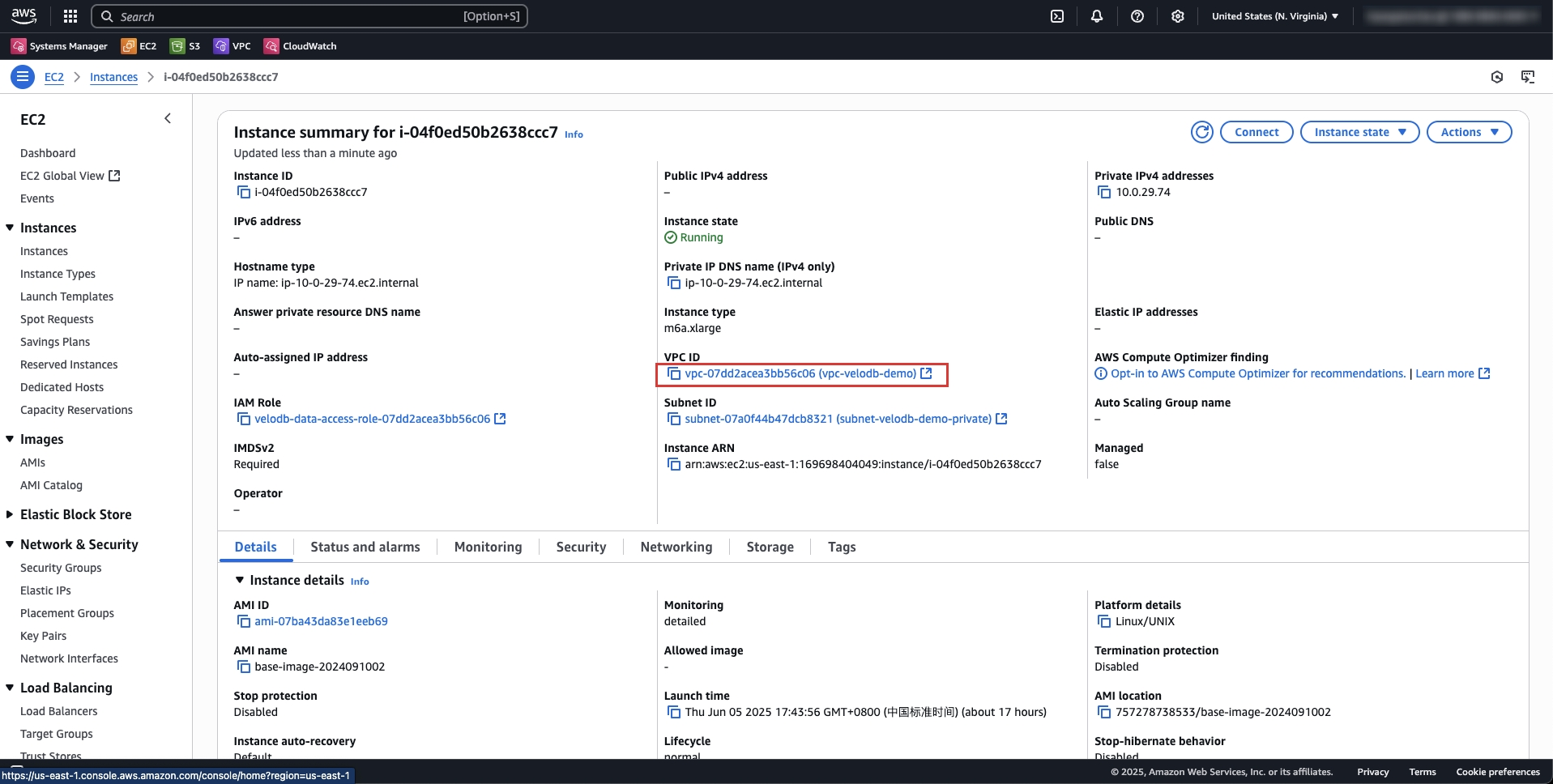The height and width of the screenshot is (784, 1553).
Task: Open the settings gear icon
Action: click(x=1178, y=16)
